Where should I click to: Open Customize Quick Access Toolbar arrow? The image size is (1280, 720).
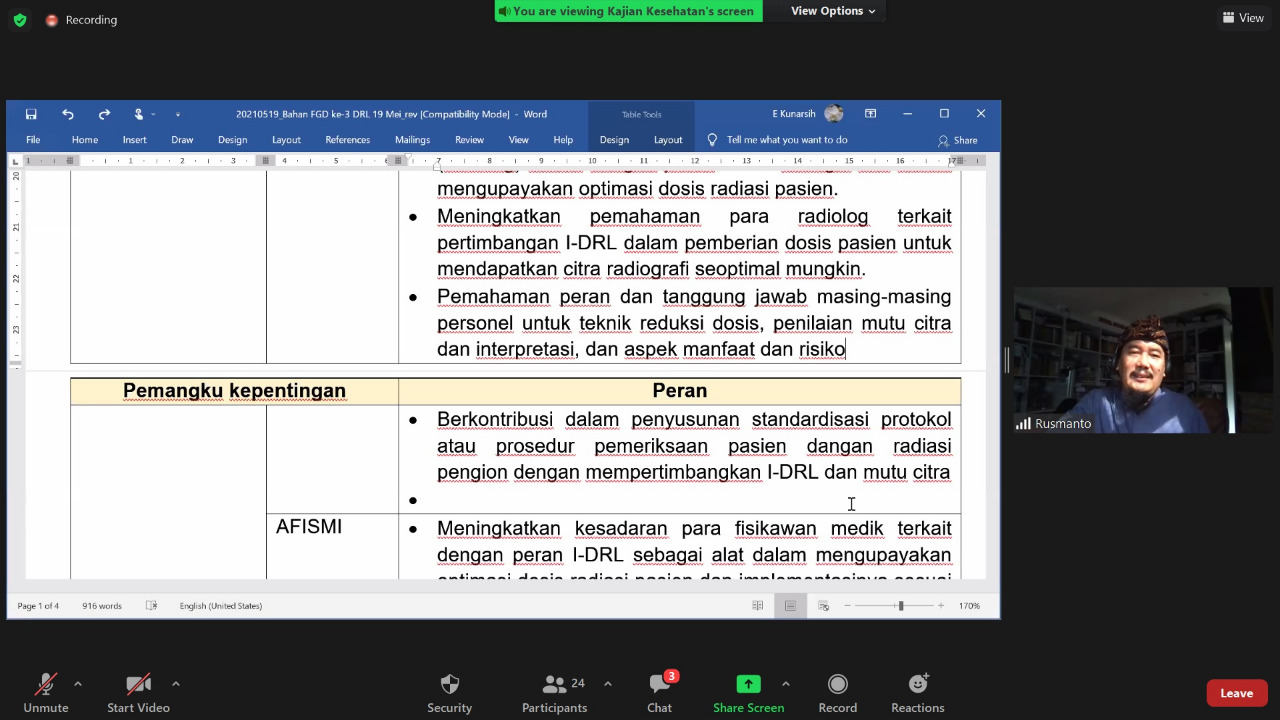click(177, 114)
